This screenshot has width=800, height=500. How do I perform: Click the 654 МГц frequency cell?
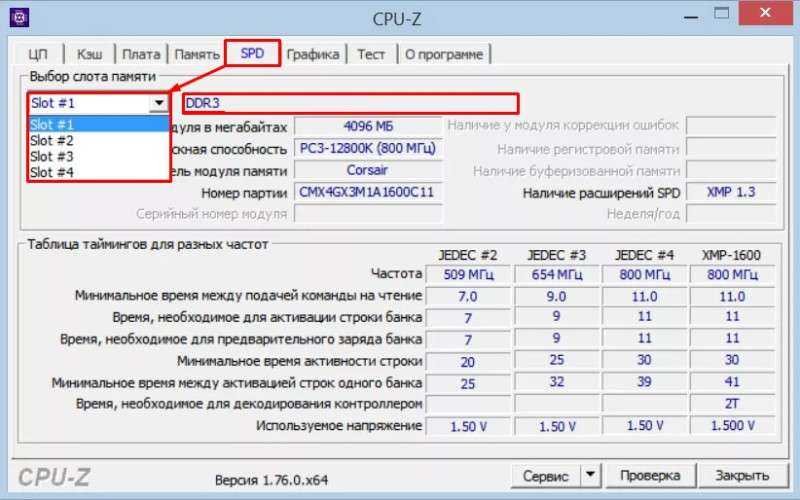pyautogui.click(x=557, y=274)
